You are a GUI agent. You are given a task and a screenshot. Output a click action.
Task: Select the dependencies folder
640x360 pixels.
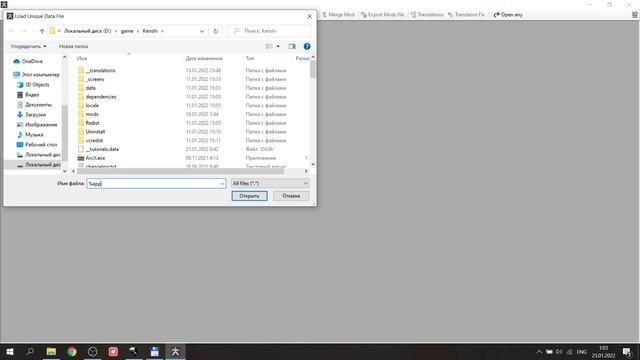[101, 97]
